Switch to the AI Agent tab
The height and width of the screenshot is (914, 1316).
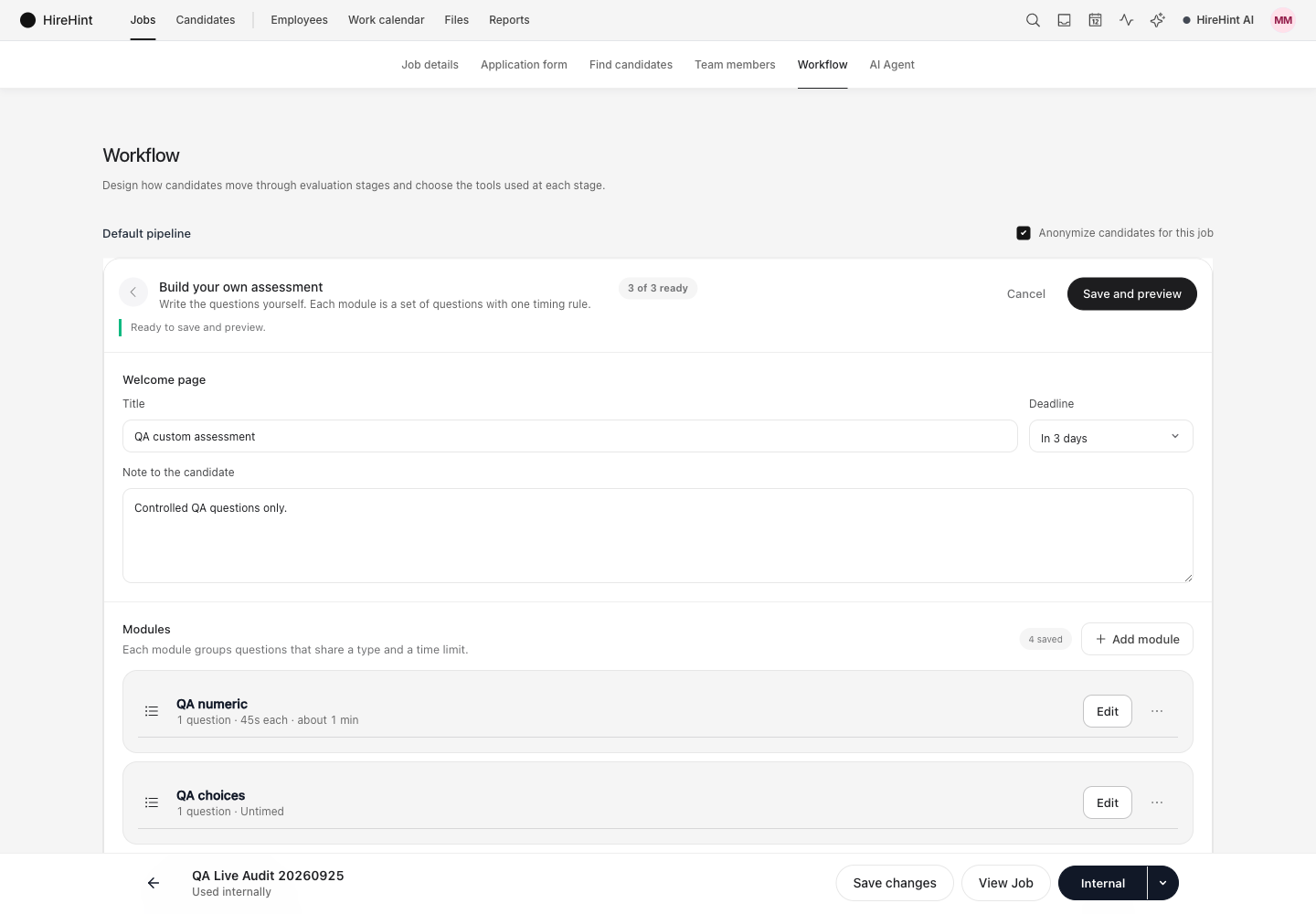[x=892, y=65]
